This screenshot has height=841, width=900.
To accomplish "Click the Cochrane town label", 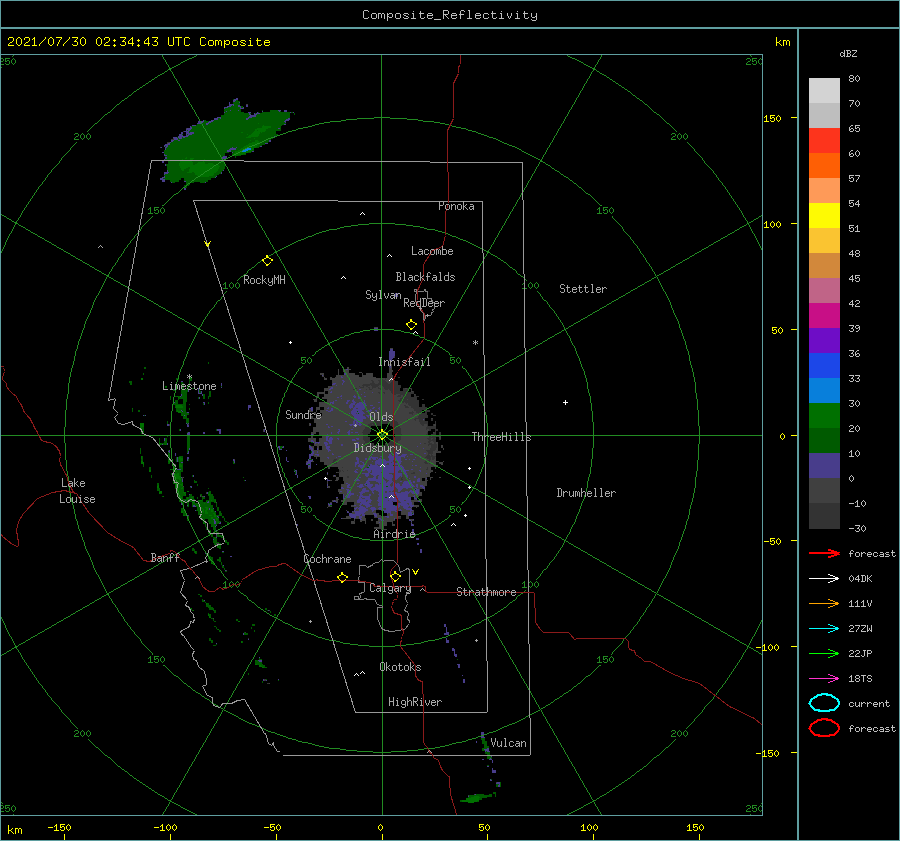I will click(327, 559).
